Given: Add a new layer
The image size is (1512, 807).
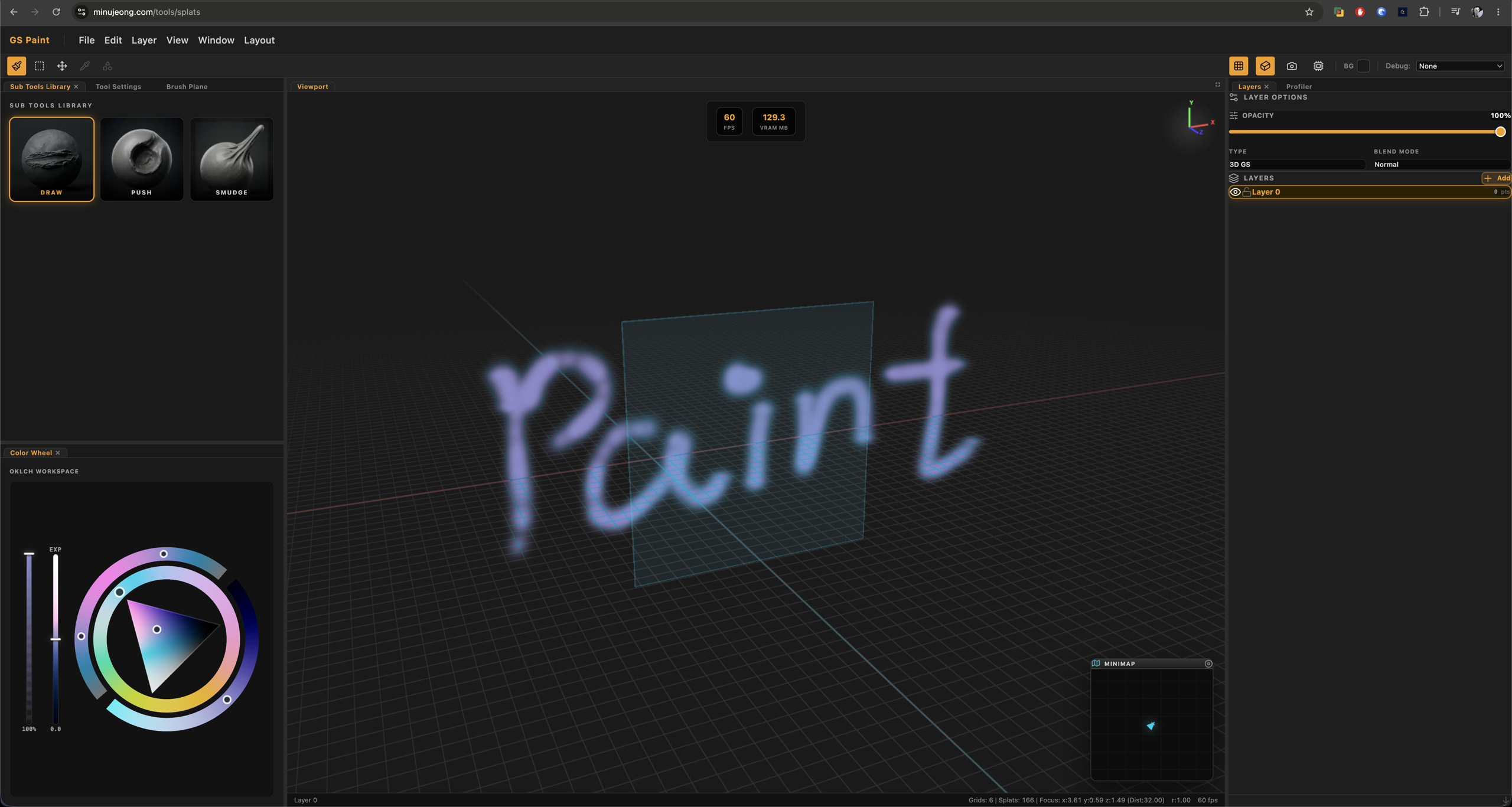Looking at the screenshot, I should coord(1497,178).
